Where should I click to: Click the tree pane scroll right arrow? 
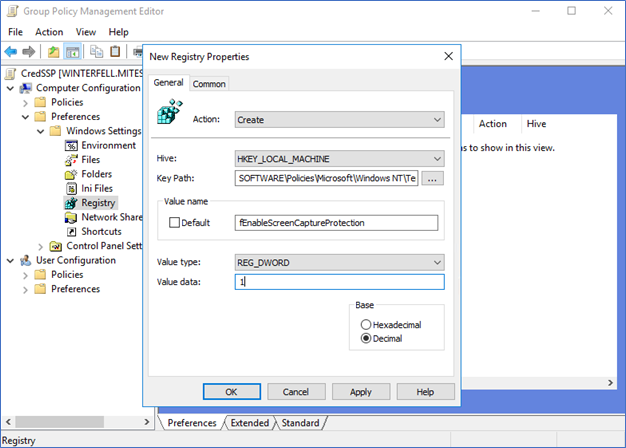(147, 422)
